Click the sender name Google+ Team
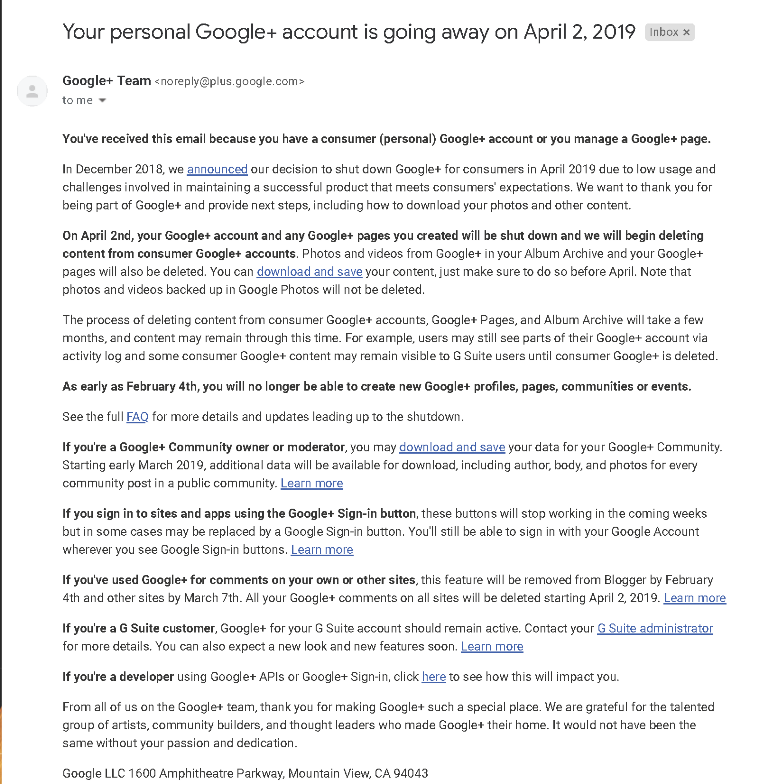Viewport: 768px width, 784px height. click(x=106, y=81)
